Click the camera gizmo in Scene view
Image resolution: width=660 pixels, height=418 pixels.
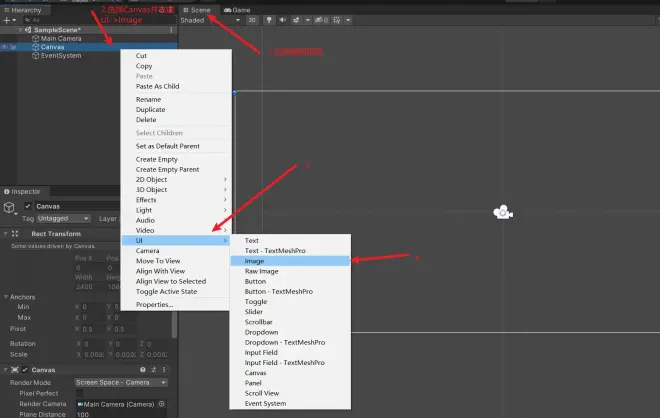[503, 213]
